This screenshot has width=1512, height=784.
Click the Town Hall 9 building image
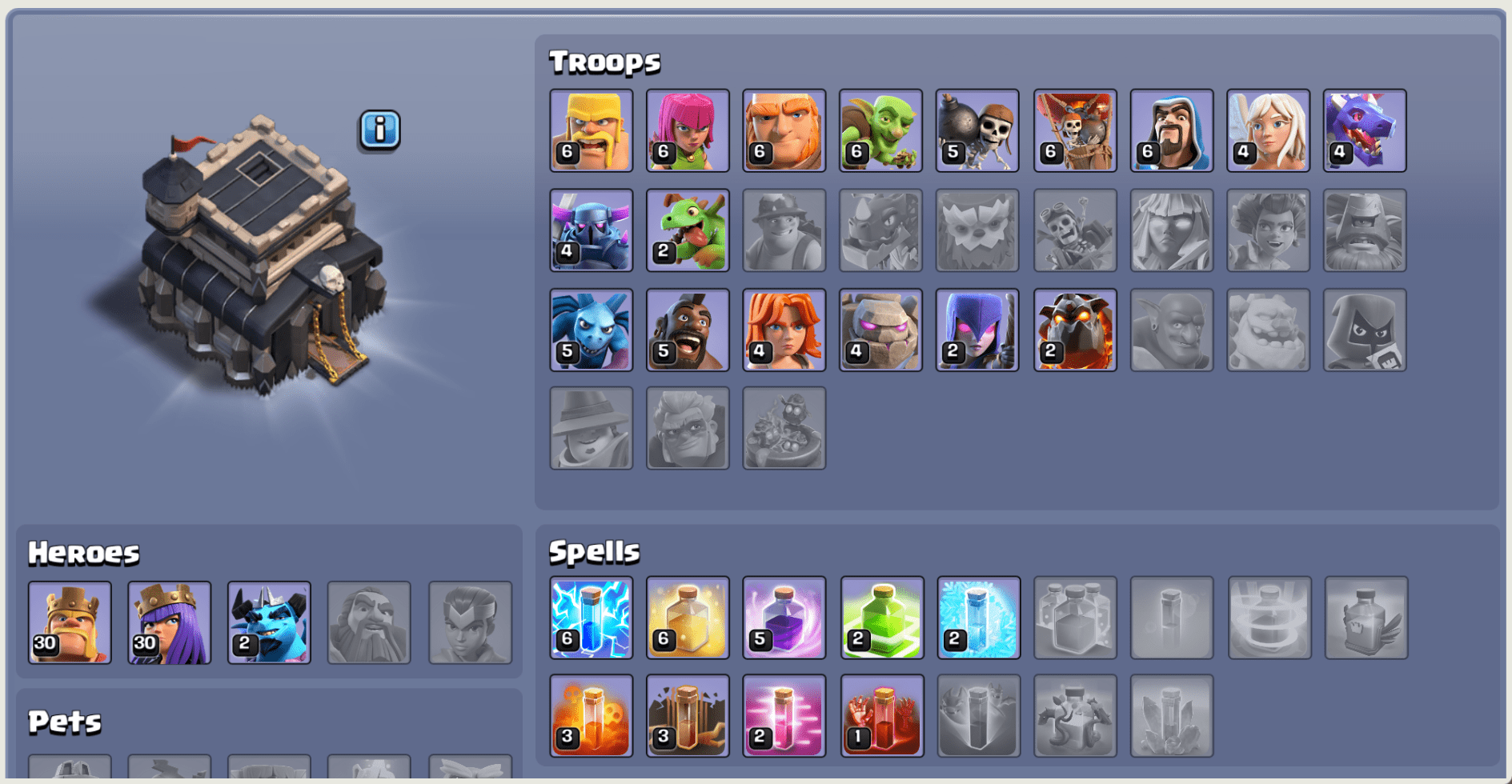[x=258, y=256]
